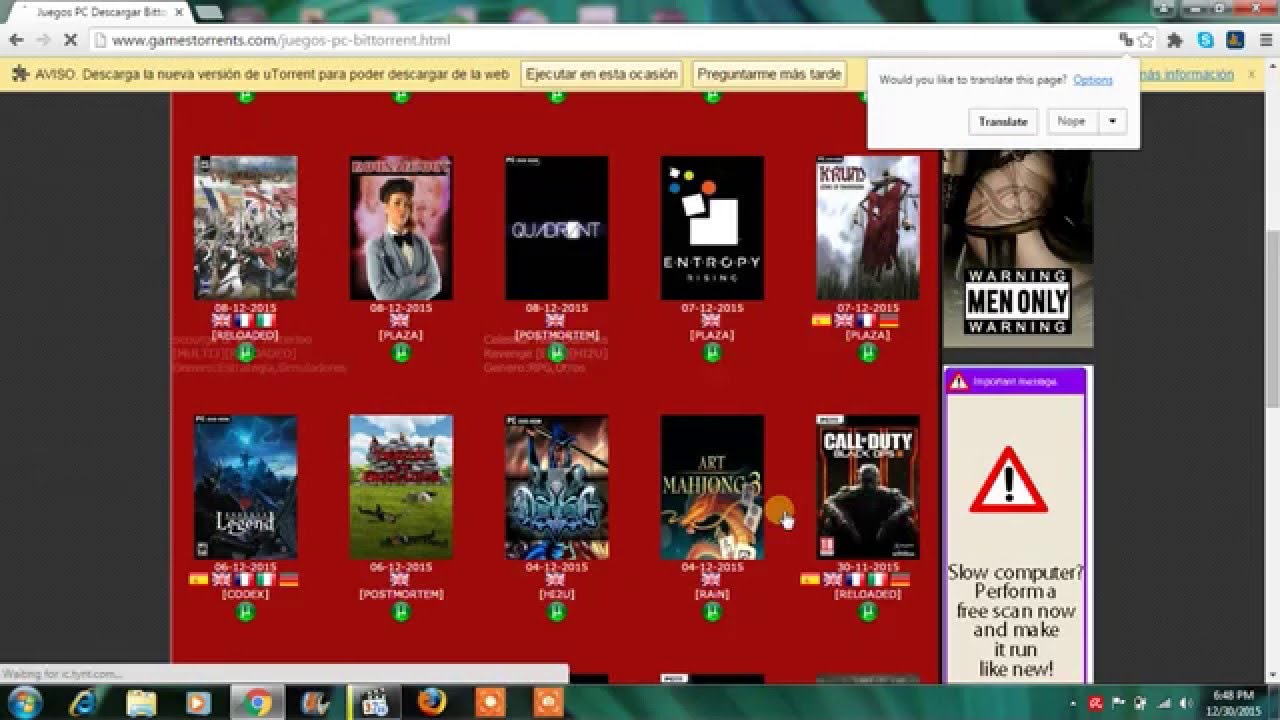Screen dimensions: 1280x720
Task: Click green download icon under Legend [CODEX]
Action: coord(245,611)
